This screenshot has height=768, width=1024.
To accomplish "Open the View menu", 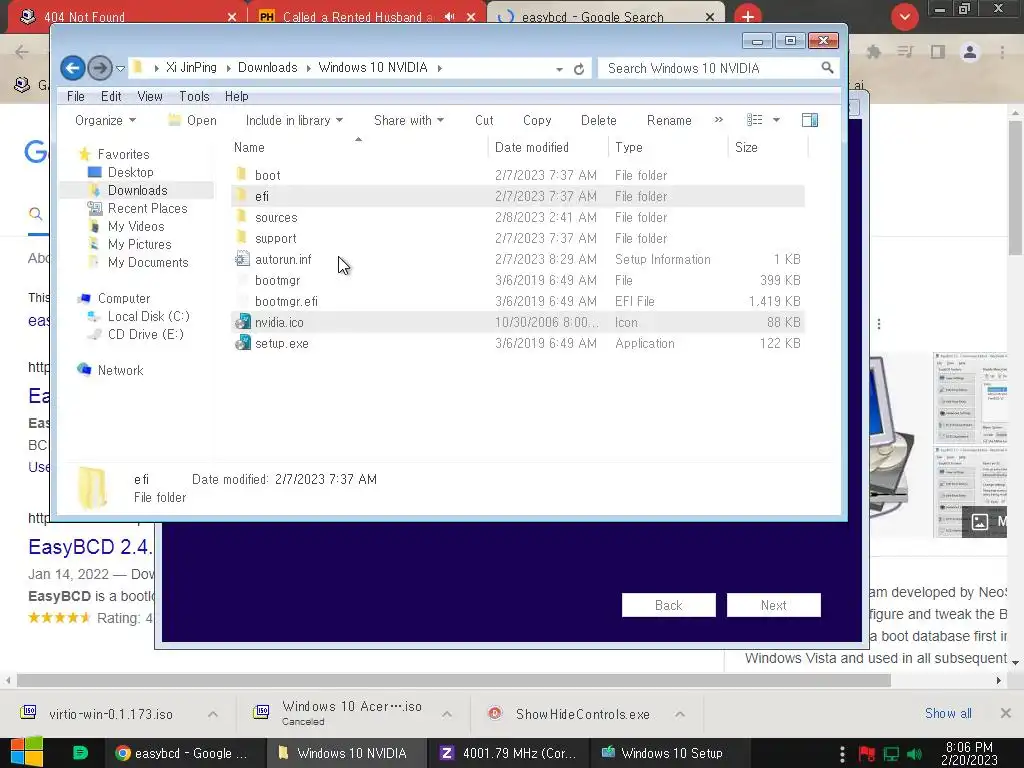I will click(150, 96).
